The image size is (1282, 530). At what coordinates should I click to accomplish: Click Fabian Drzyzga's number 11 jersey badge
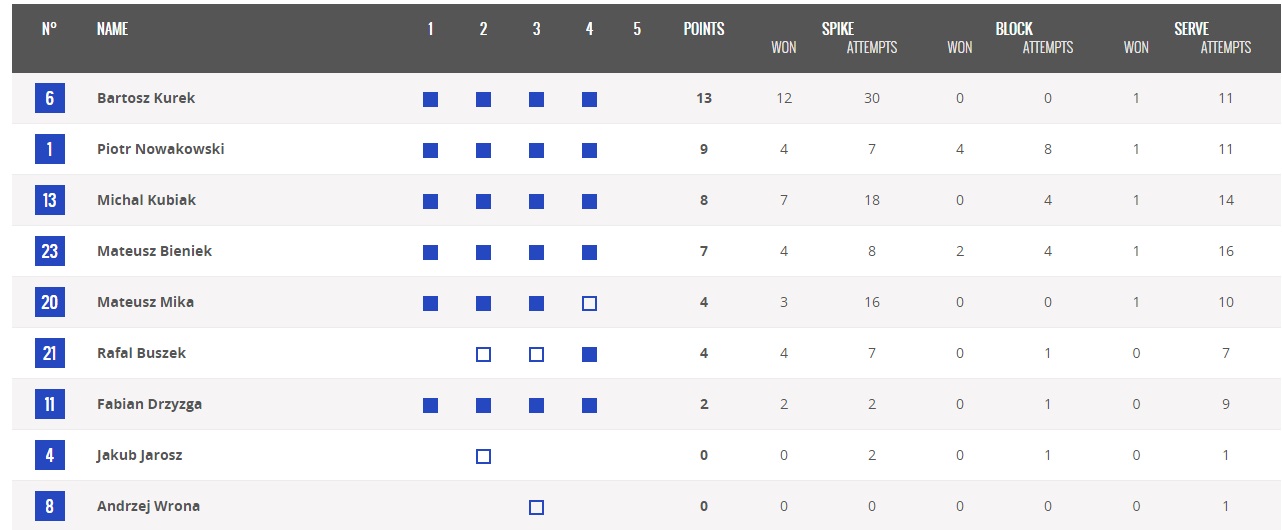tap(49, 404)
